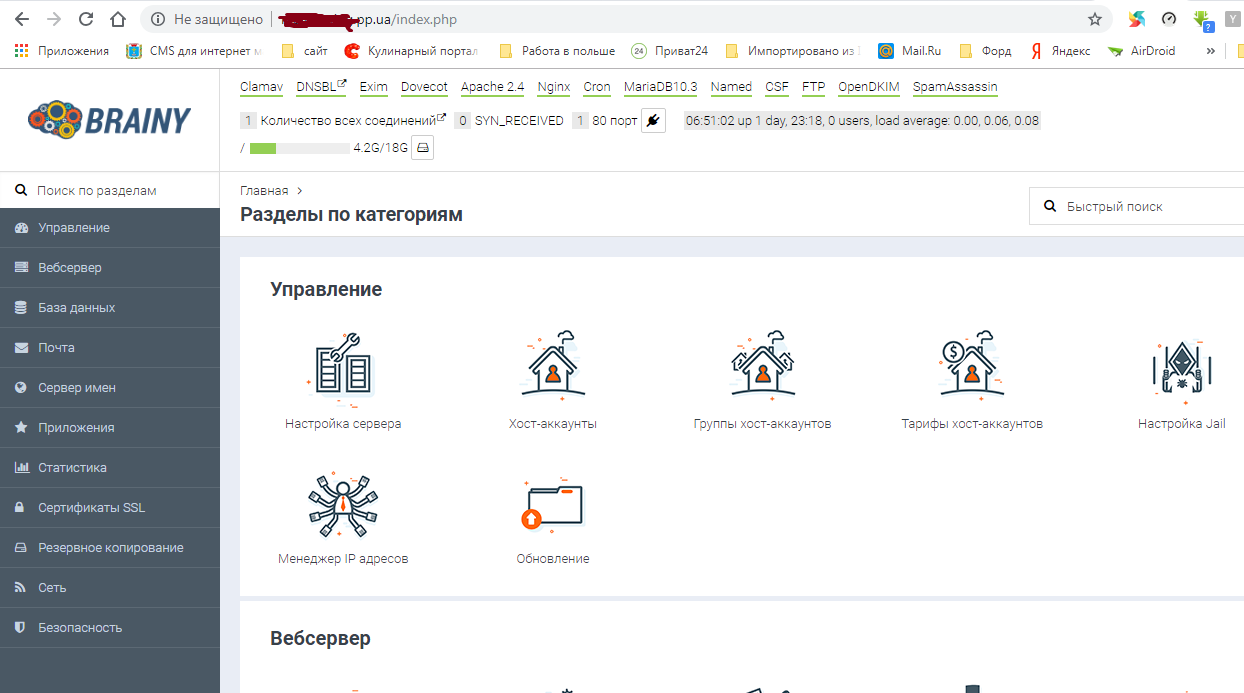Open the Группы хост-аккаунтов icon
This screenshot has height=693, width=1244.
[762, 368]
